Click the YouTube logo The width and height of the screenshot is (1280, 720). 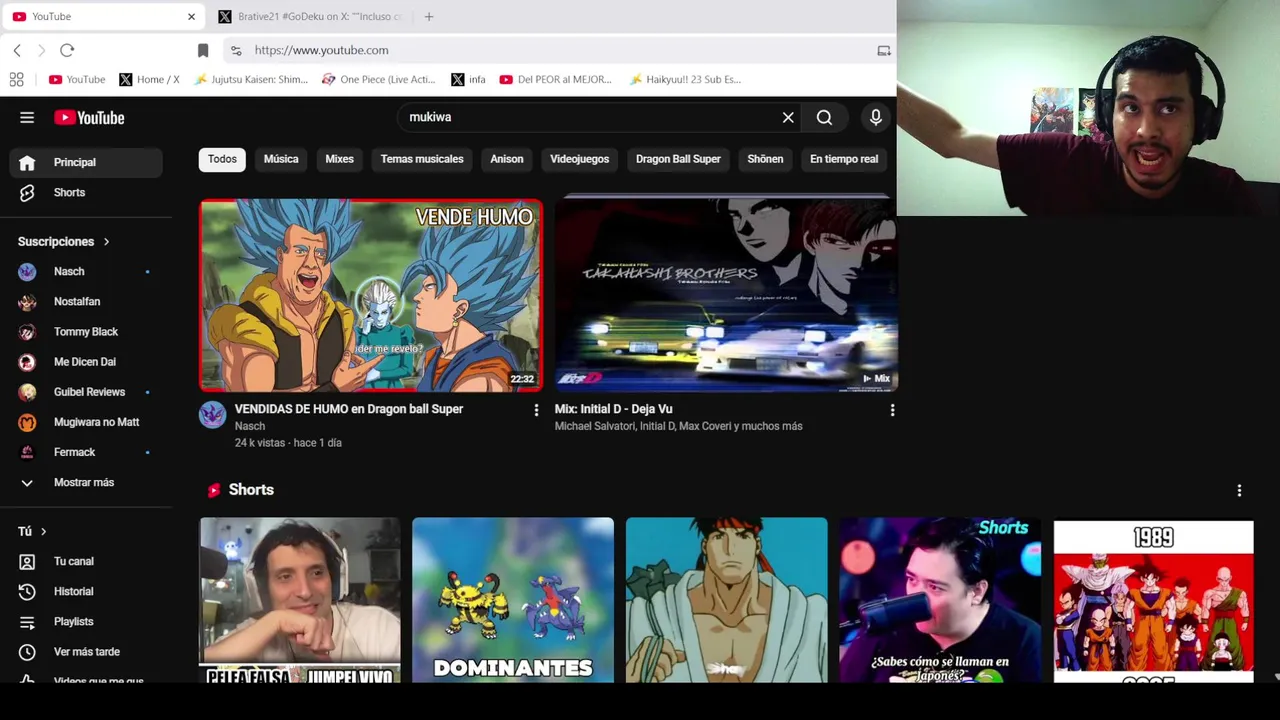[89, 118]
